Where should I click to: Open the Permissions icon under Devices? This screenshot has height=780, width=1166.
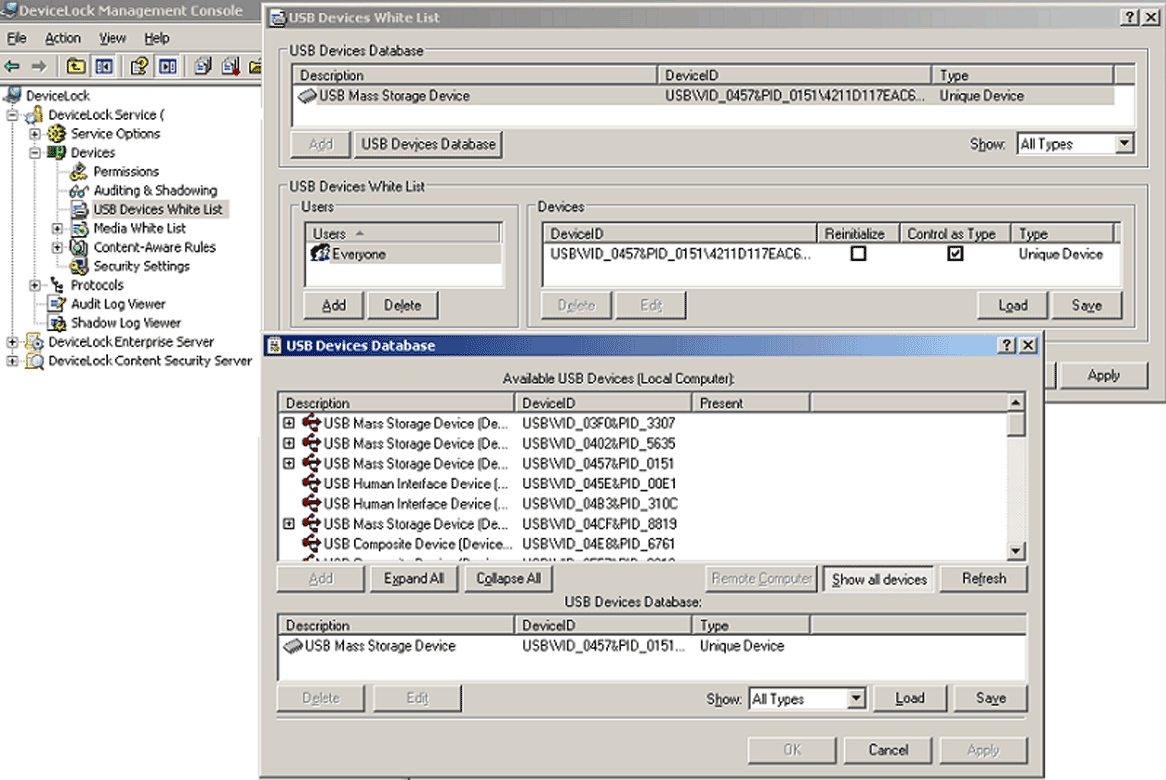pyautogui.click(x=79, y=172)
